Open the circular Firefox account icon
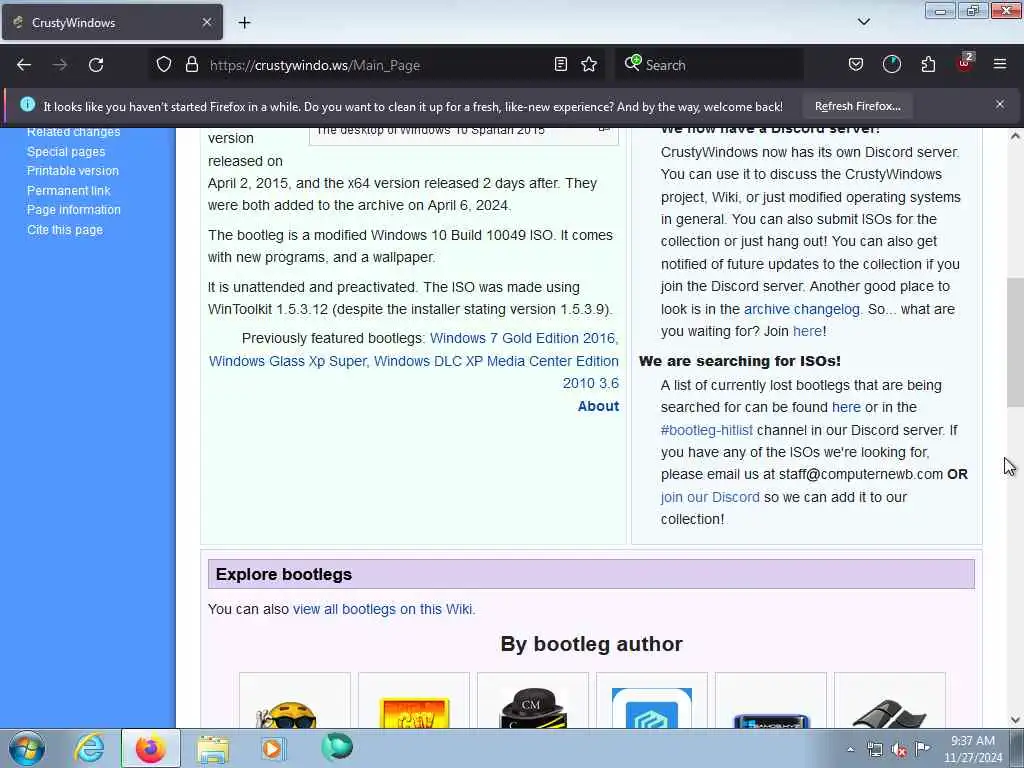 pyautogui.click(x=891, y=65)
